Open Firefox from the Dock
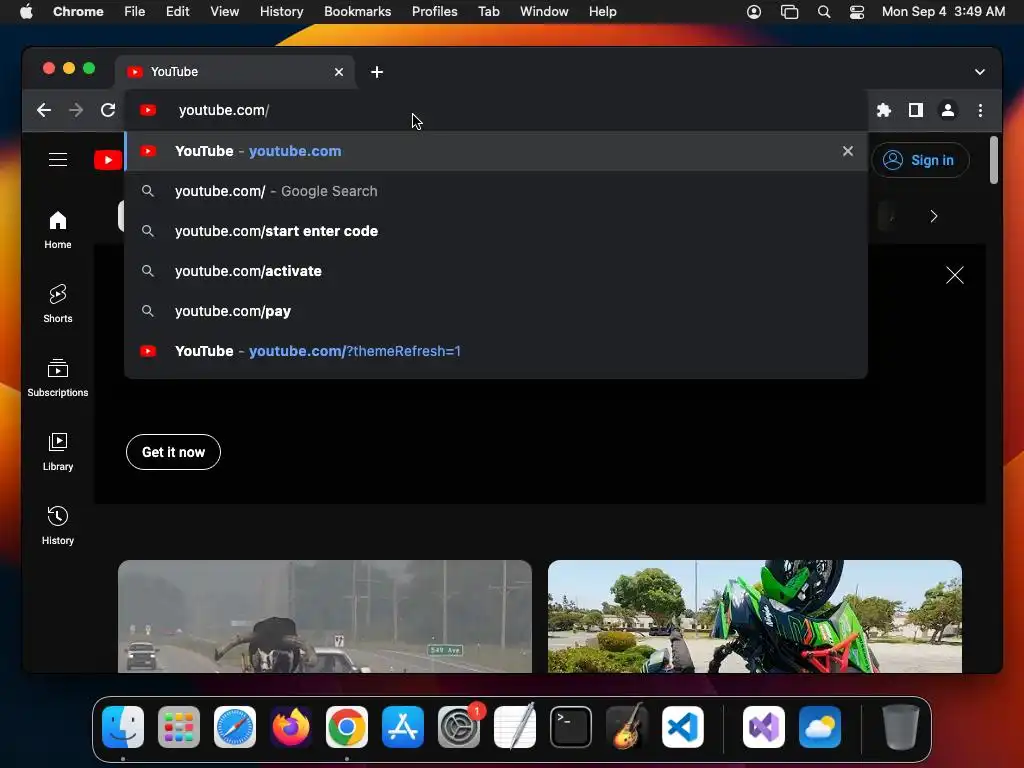Viewport: 1024px width, 768px height. (x=291, y=727)
